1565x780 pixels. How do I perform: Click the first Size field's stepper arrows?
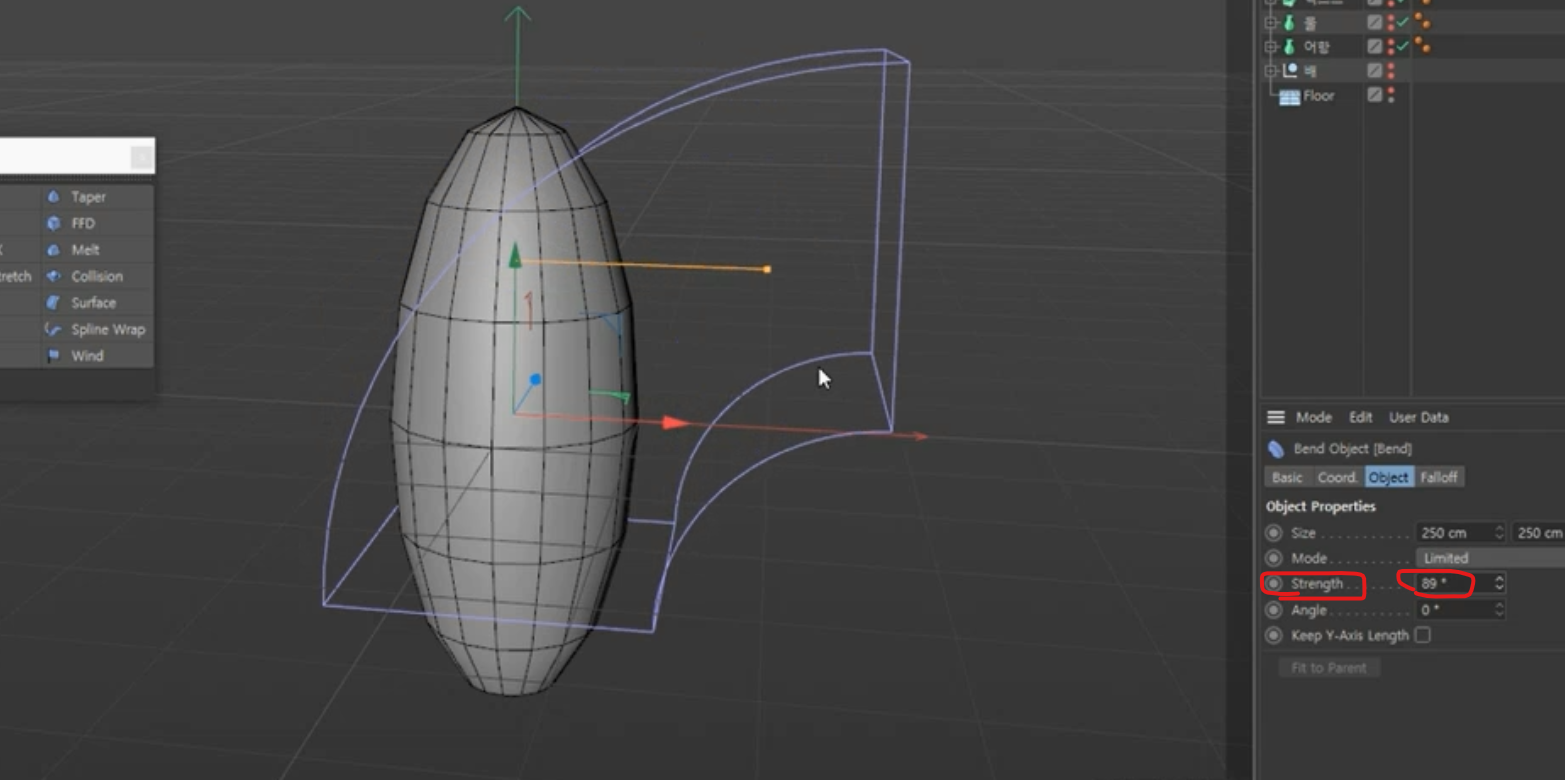pyautogui.click(x=1499, y=533)
